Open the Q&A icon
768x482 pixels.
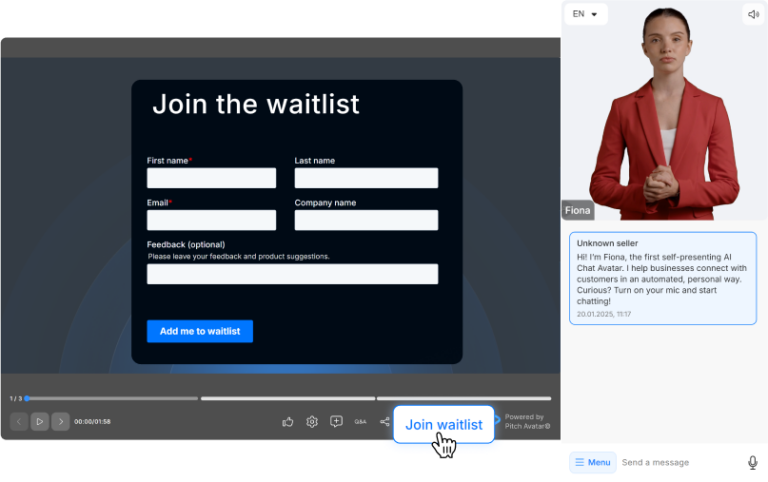[360, 422]
